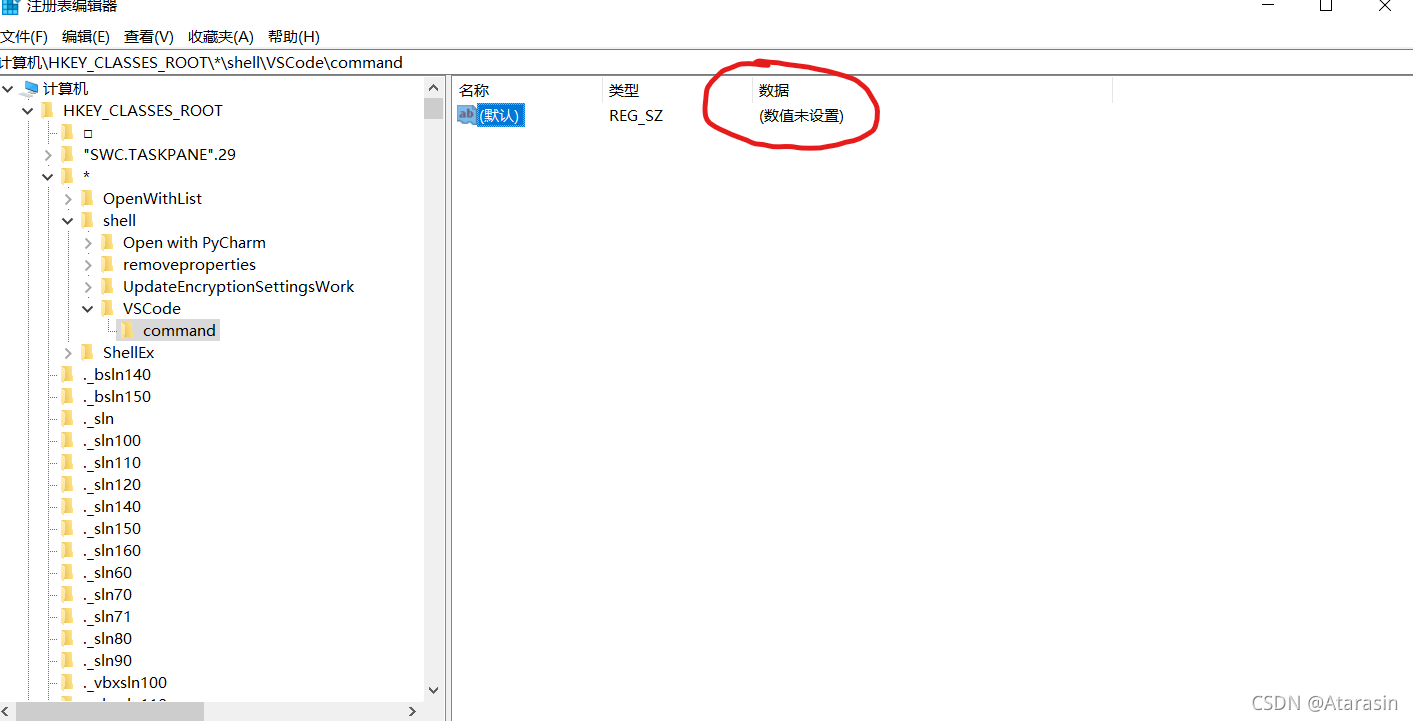Open the 收藏夹(A) menu
This screenshot has width=1413, height=721.
(x=221, y=37)
